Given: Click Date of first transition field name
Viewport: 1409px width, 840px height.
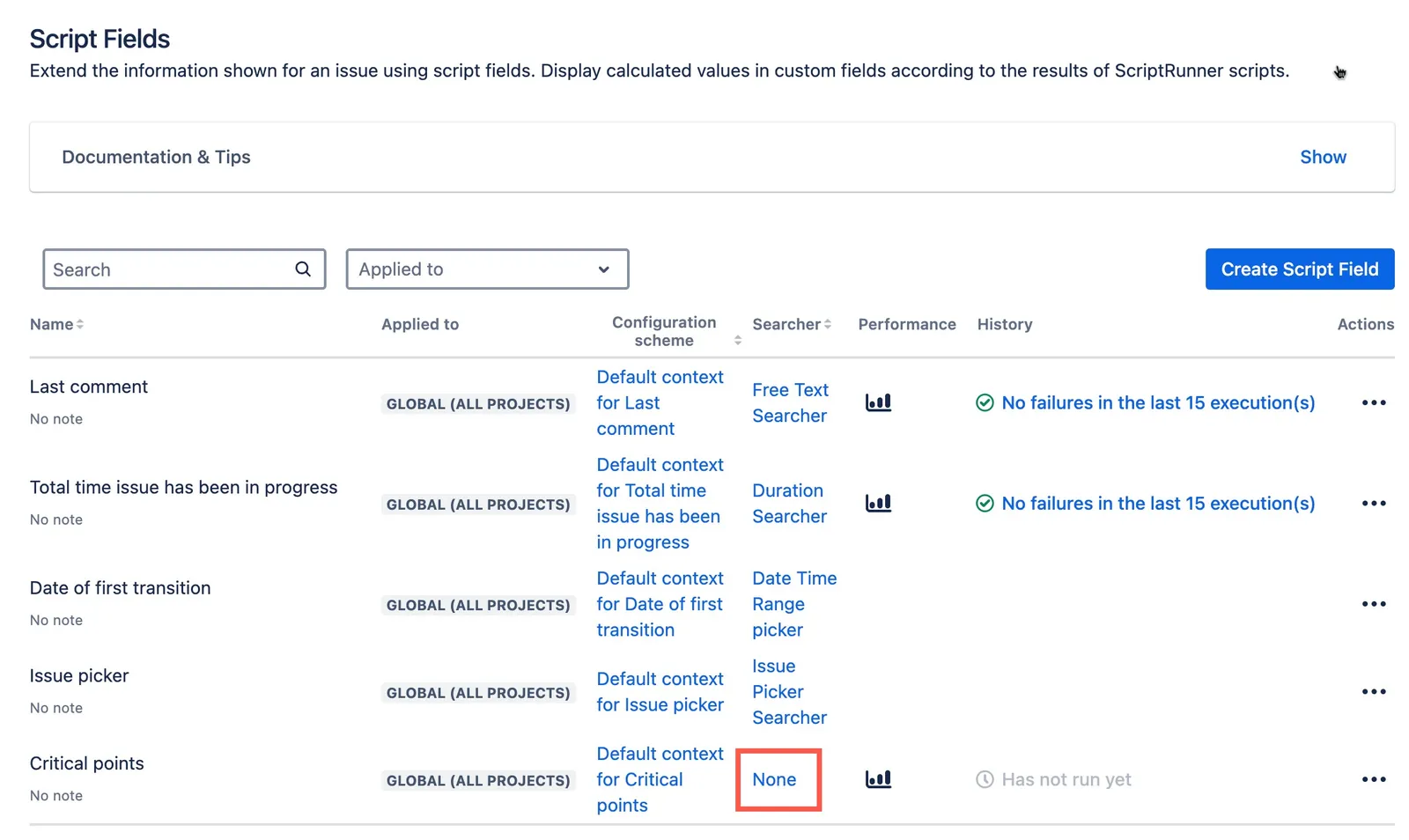Looking at the screenshot, I should click(x=121, y=587).
